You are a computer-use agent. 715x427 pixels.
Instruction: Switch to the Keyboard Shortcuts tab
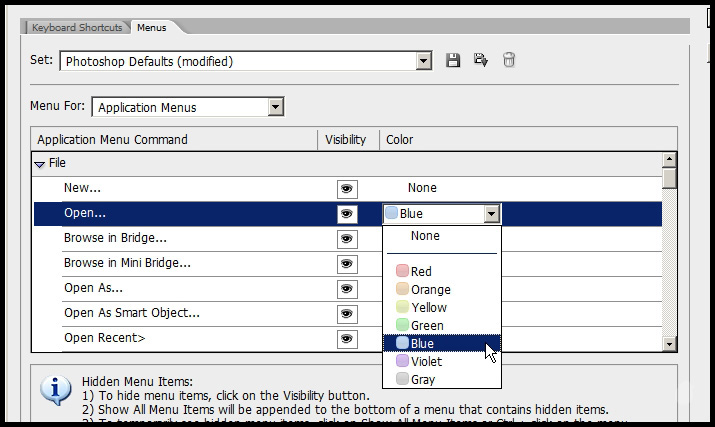(77, 27)
